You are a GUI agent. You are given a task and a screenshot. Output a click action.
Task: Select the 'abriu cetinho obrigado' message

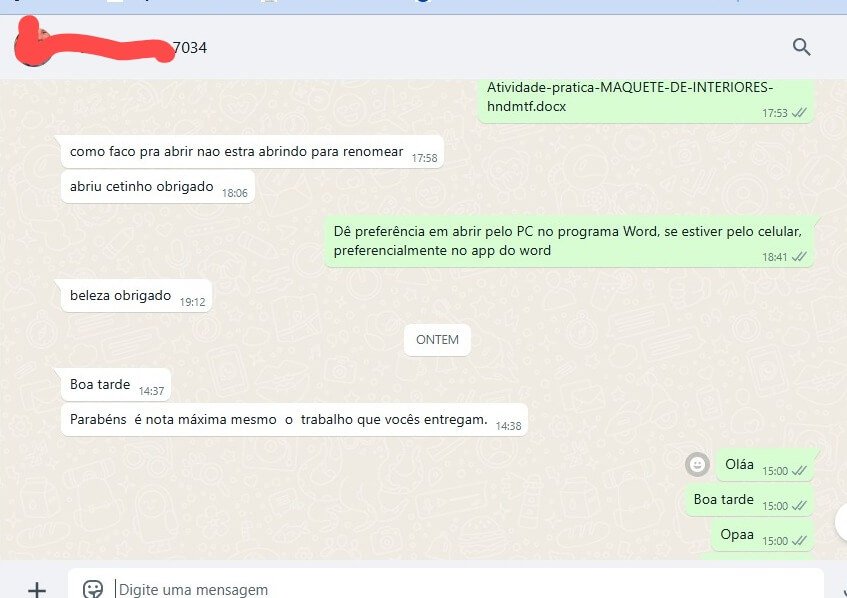(x=158, y=187)
